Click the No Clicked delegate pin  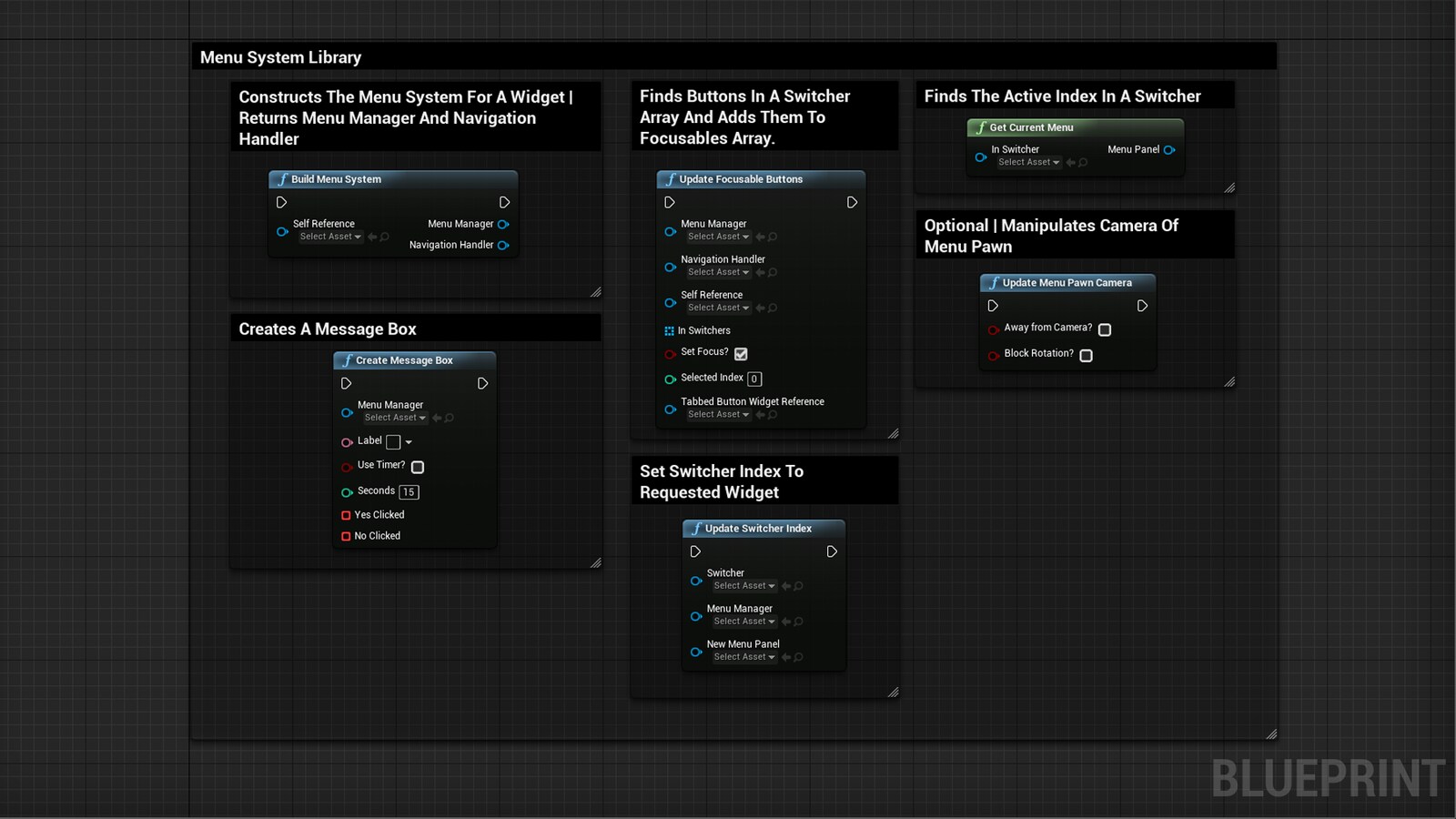[x=346, y=536]
